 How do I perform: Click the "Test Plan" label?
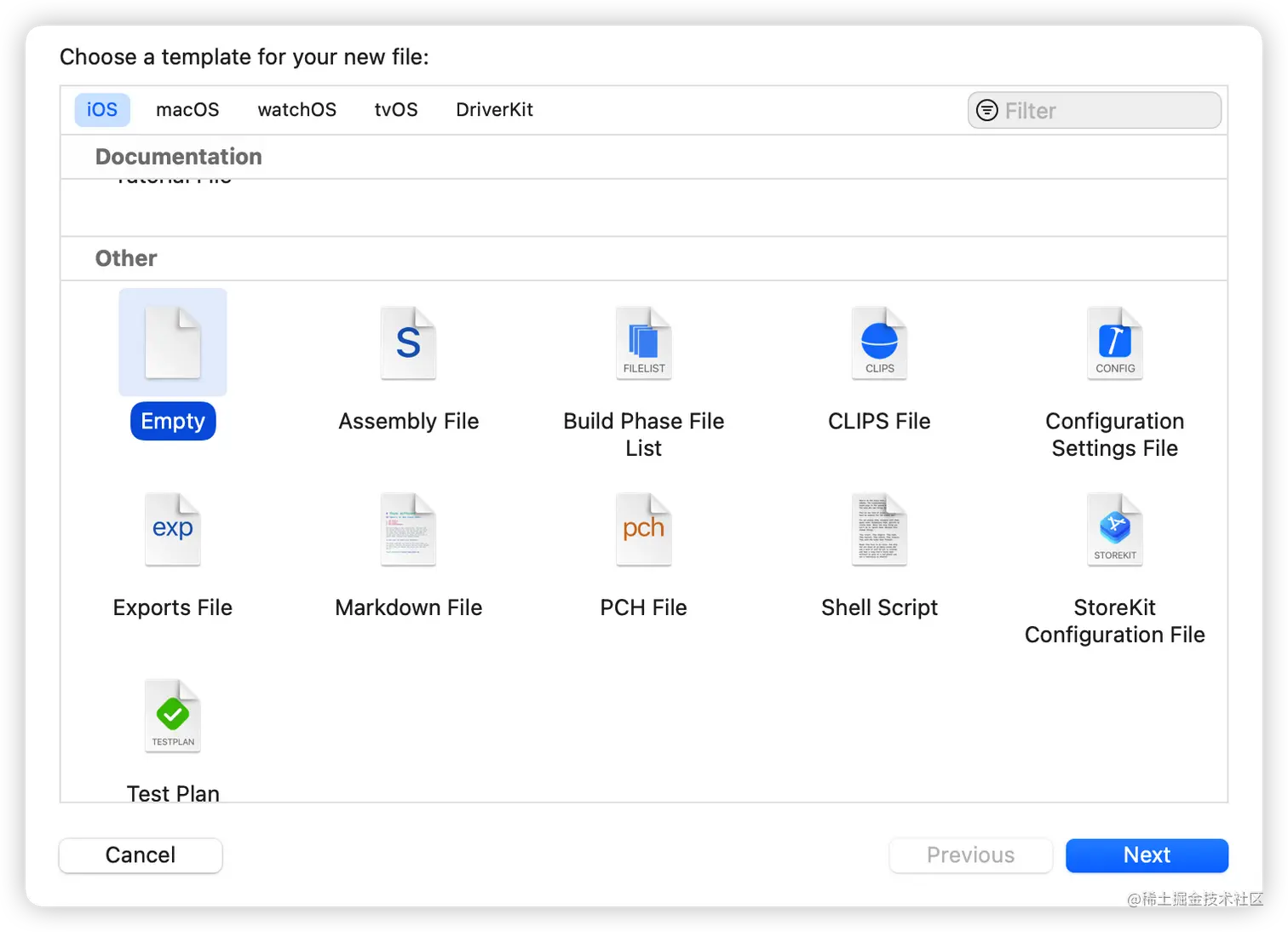coord(173,792)
